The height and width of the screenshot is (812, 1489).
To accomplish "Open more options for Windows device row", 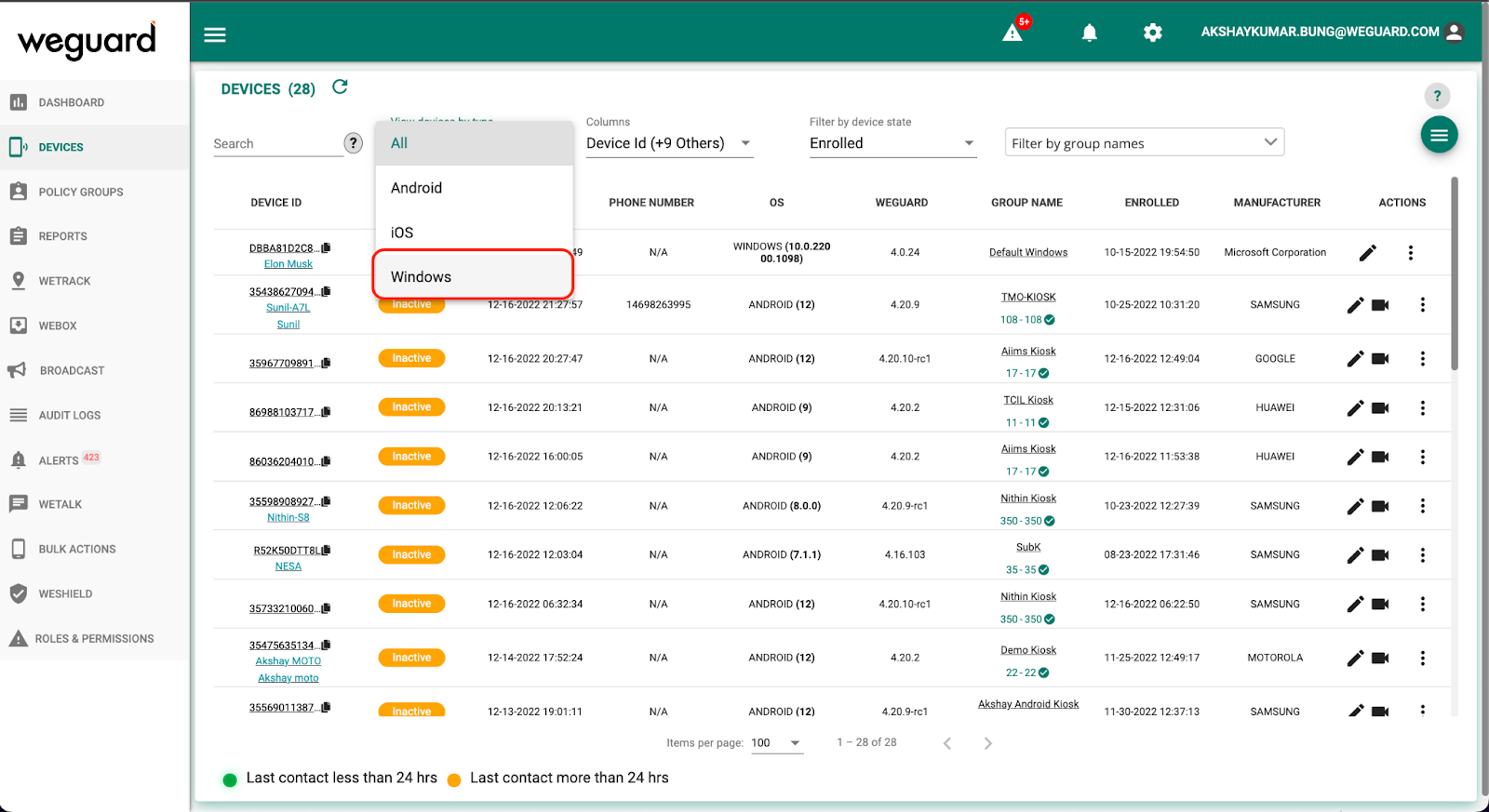I will click(x=1411, y=253).
